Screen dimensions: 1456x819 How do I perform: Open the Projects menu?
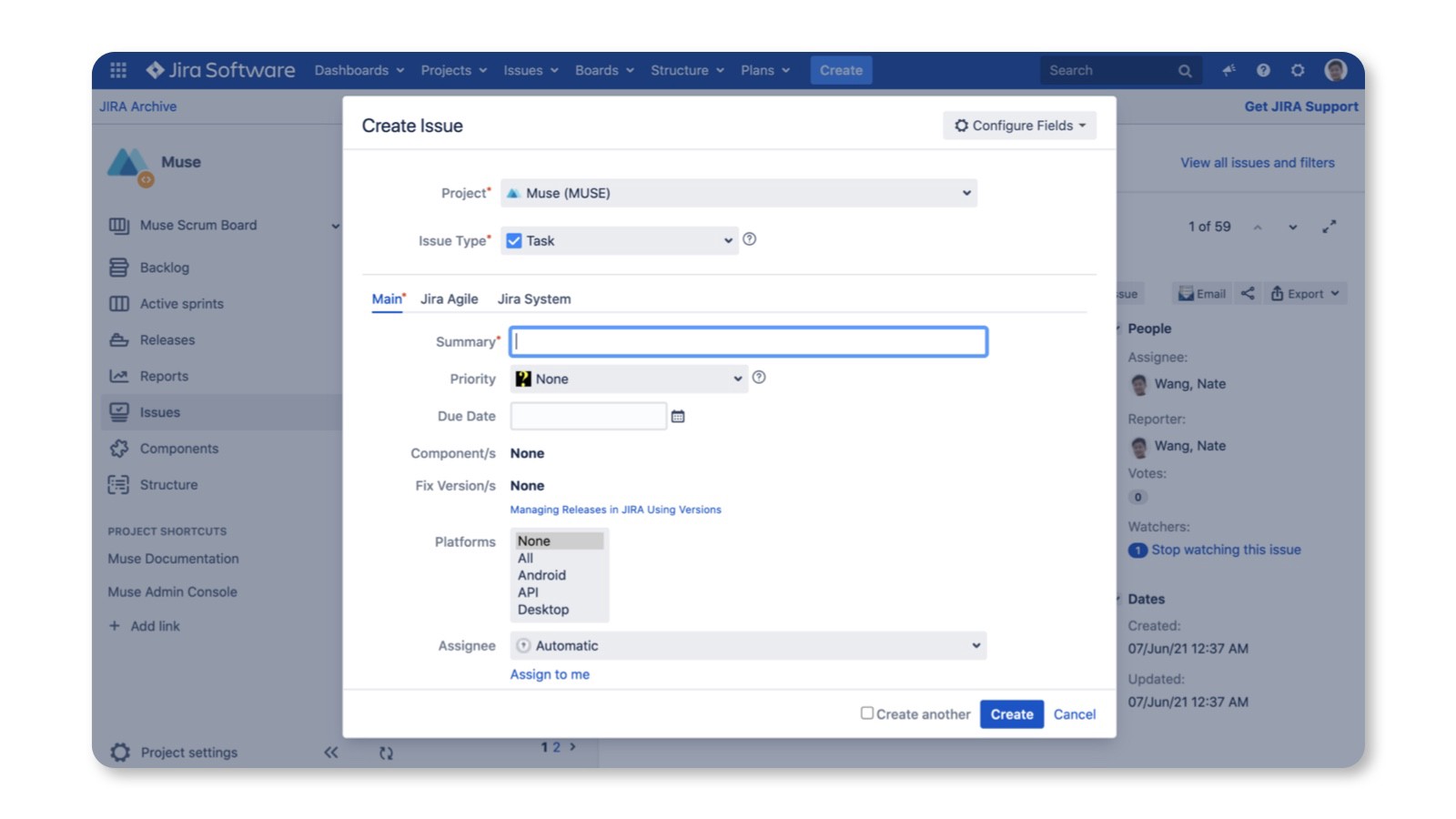click(x=454, y=70)
